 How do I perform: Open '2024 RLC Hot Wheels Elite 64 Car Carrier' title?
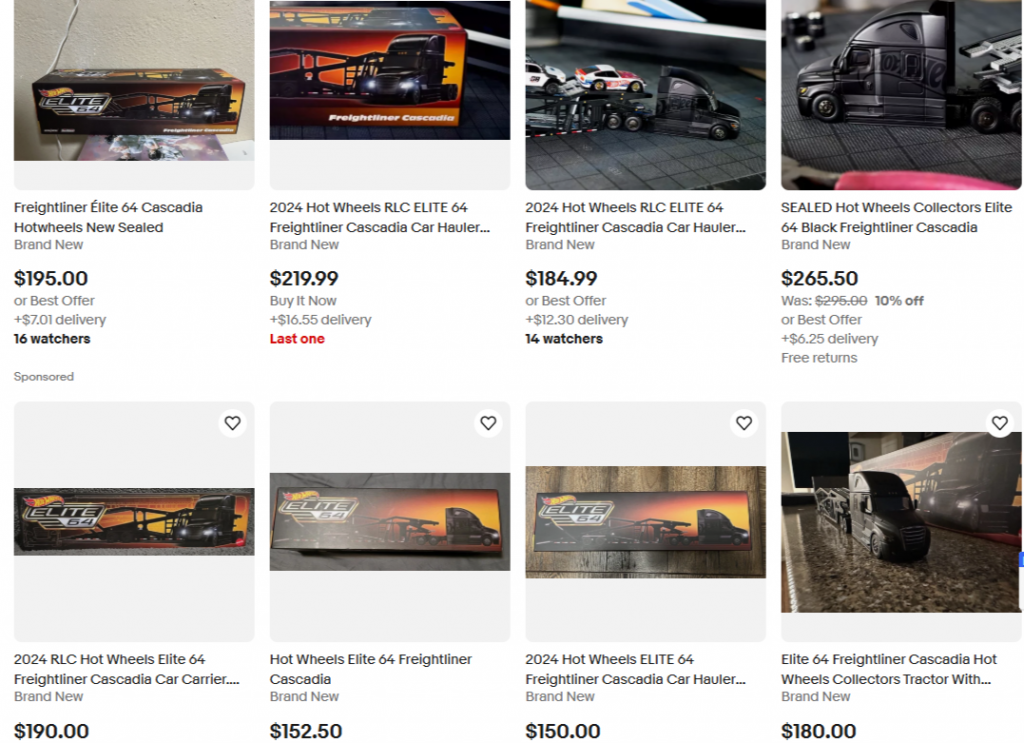pos(127,669)
